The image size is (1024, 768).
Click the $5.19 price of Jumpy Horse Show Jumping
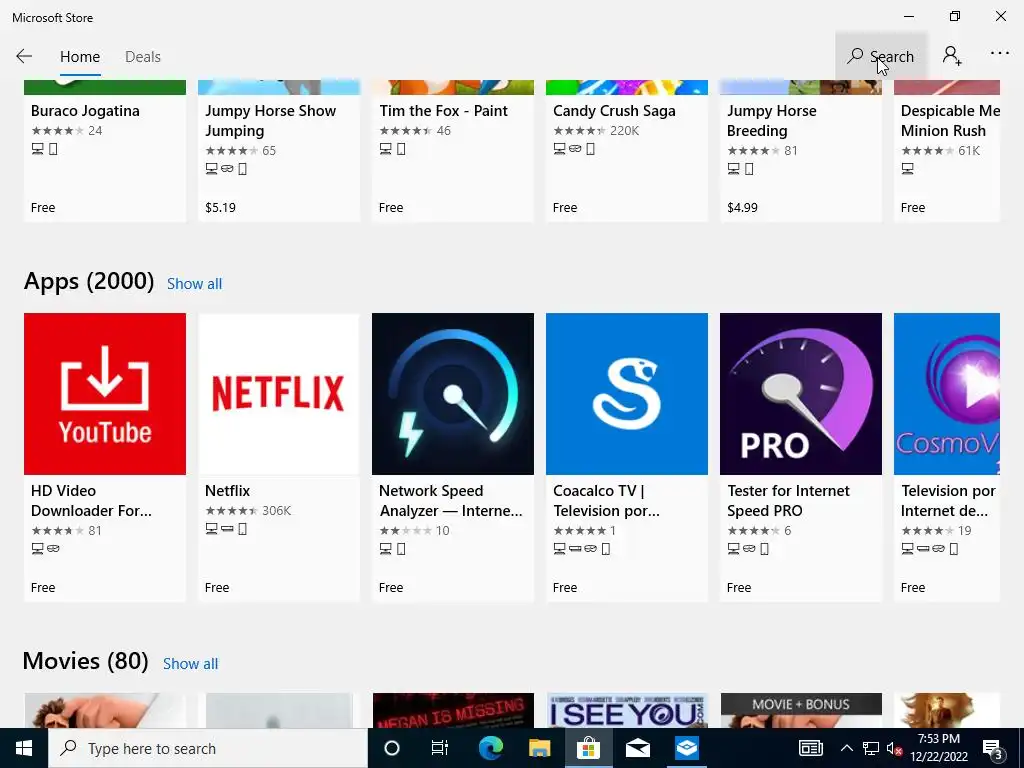(x=220, y=208)
